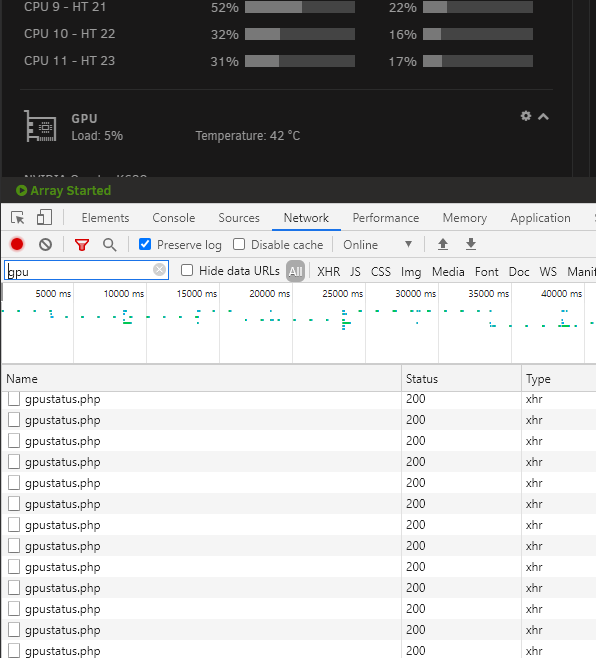596x658 pixels.
Task: Click the 25000 ms timeline marker
Action: [x=342, y=294]
